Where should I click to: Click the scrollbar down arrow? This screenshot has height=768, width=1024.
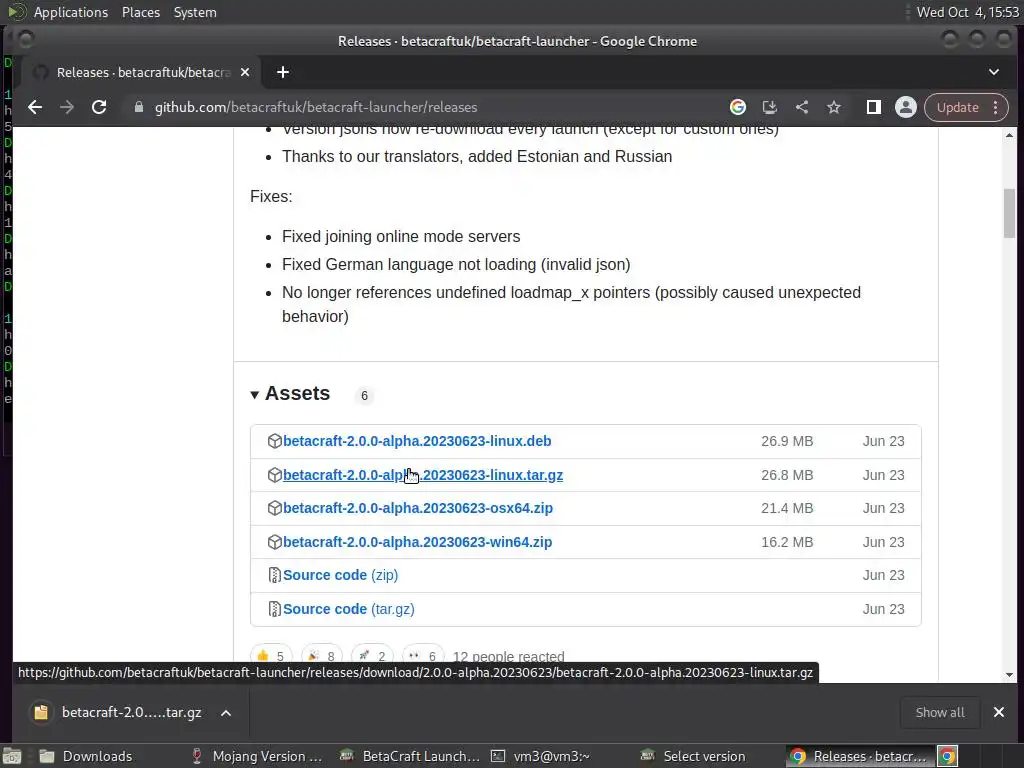(1009, 675)
